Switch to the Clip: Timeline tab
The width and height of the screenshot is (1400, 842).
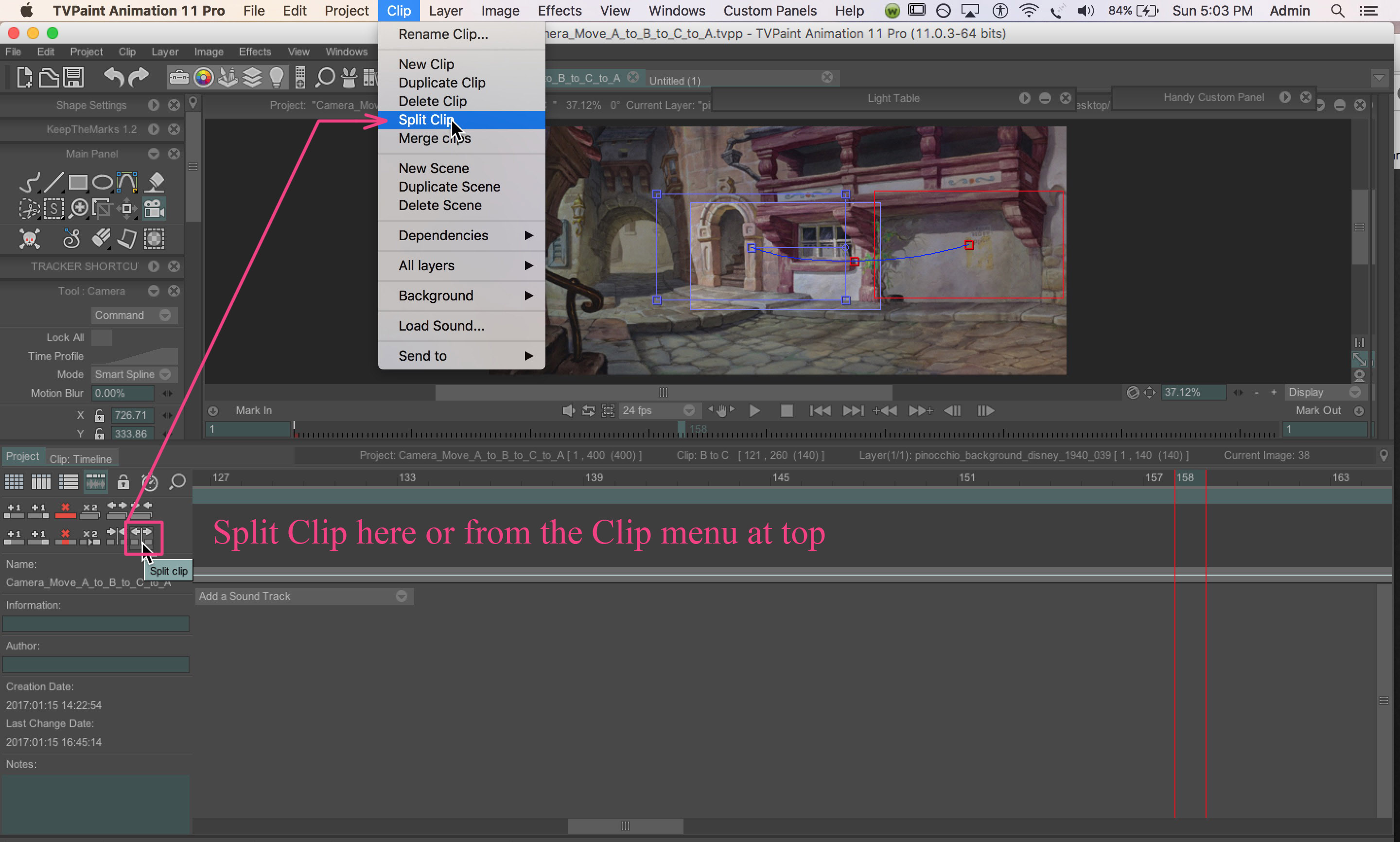pos(81,458)
